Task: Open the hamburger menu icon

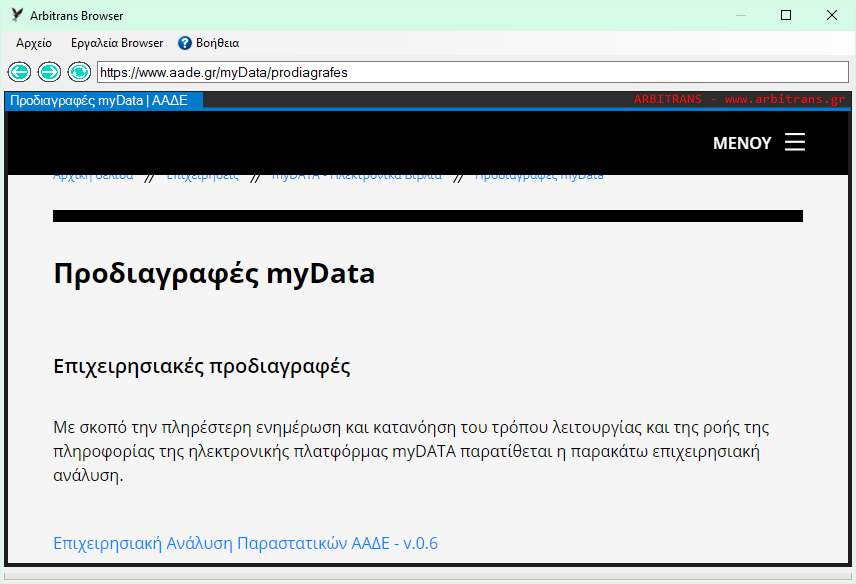Action: pyautogui.click(x=795, y=142)
